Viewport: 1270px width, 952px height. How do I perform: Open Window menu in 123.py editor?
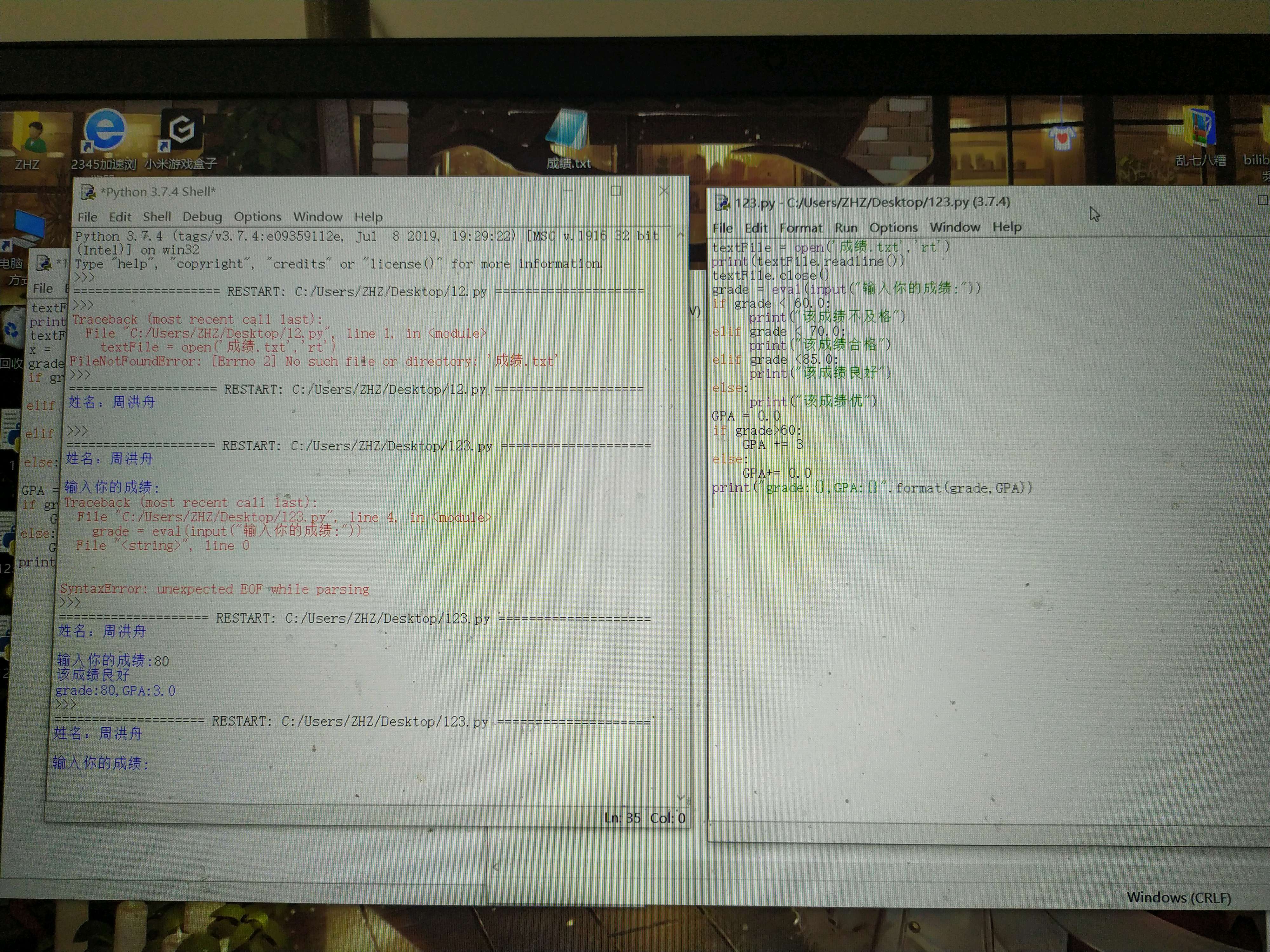click(x=955, y=227)
